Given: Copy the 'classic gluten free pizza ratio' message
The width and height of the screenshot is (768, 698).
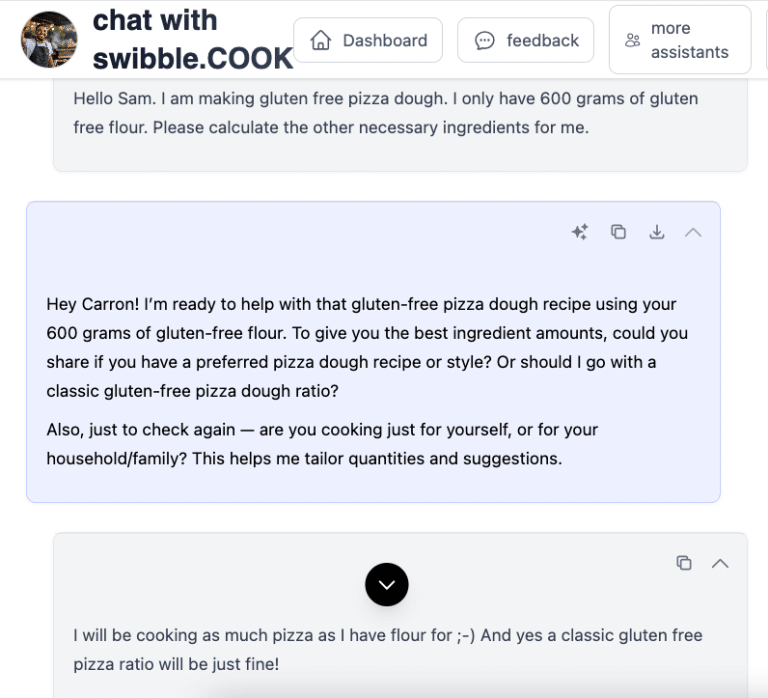Looking at the screenshot, I should pyautogui.click(x=684, y=563).
